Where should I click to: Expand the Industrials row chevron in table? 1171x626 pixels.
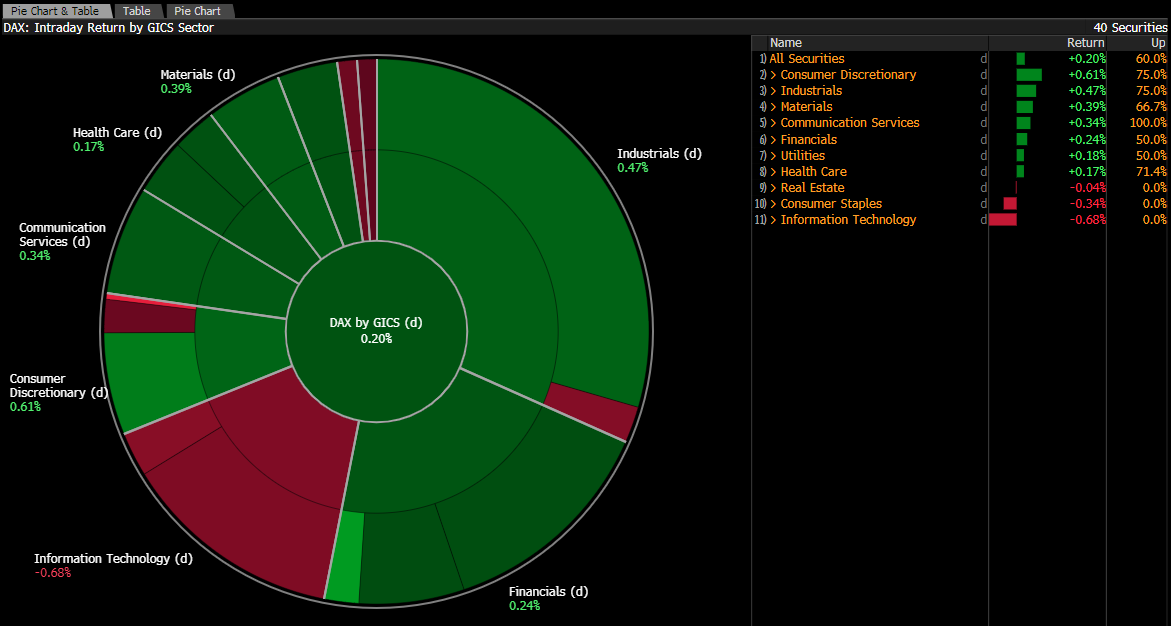(x=774, y=90)
